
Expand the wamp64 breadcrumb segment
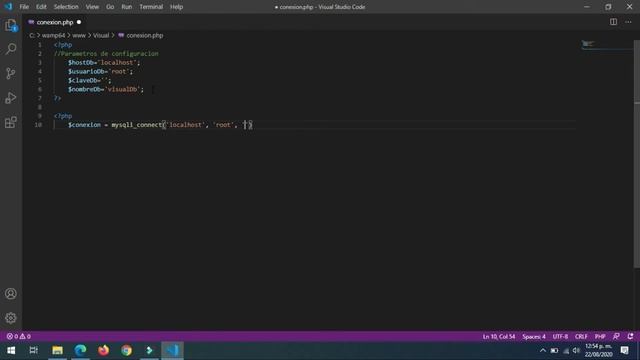coord(53,36)
